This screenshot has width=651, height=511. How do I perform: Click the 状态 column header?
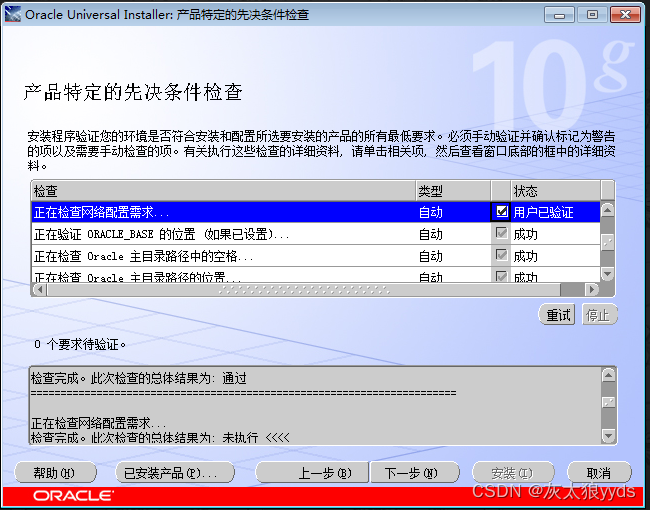(x=556, y=191)
